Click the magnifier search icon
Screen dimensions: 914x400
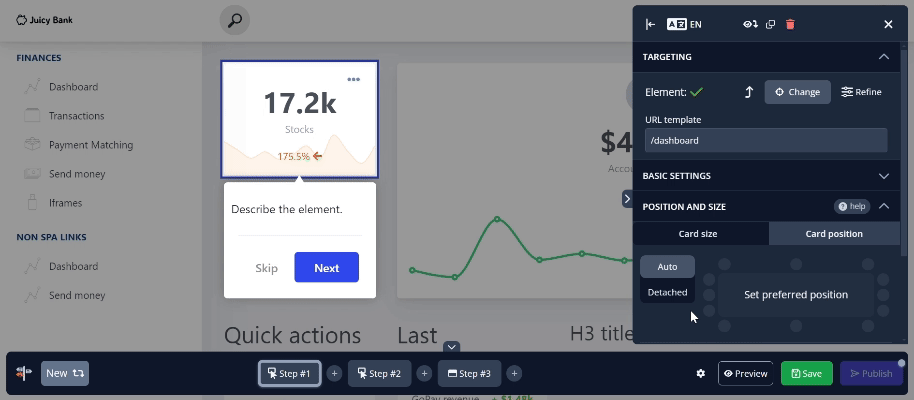click(235, 20)
